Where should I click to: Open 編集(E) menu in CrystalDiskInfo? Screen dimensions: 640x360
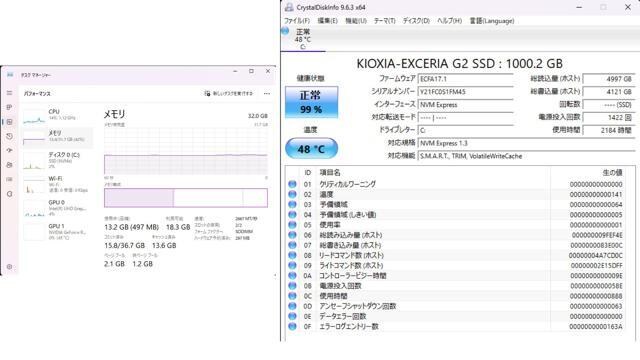pyautogui.click(x=327, y=21)
